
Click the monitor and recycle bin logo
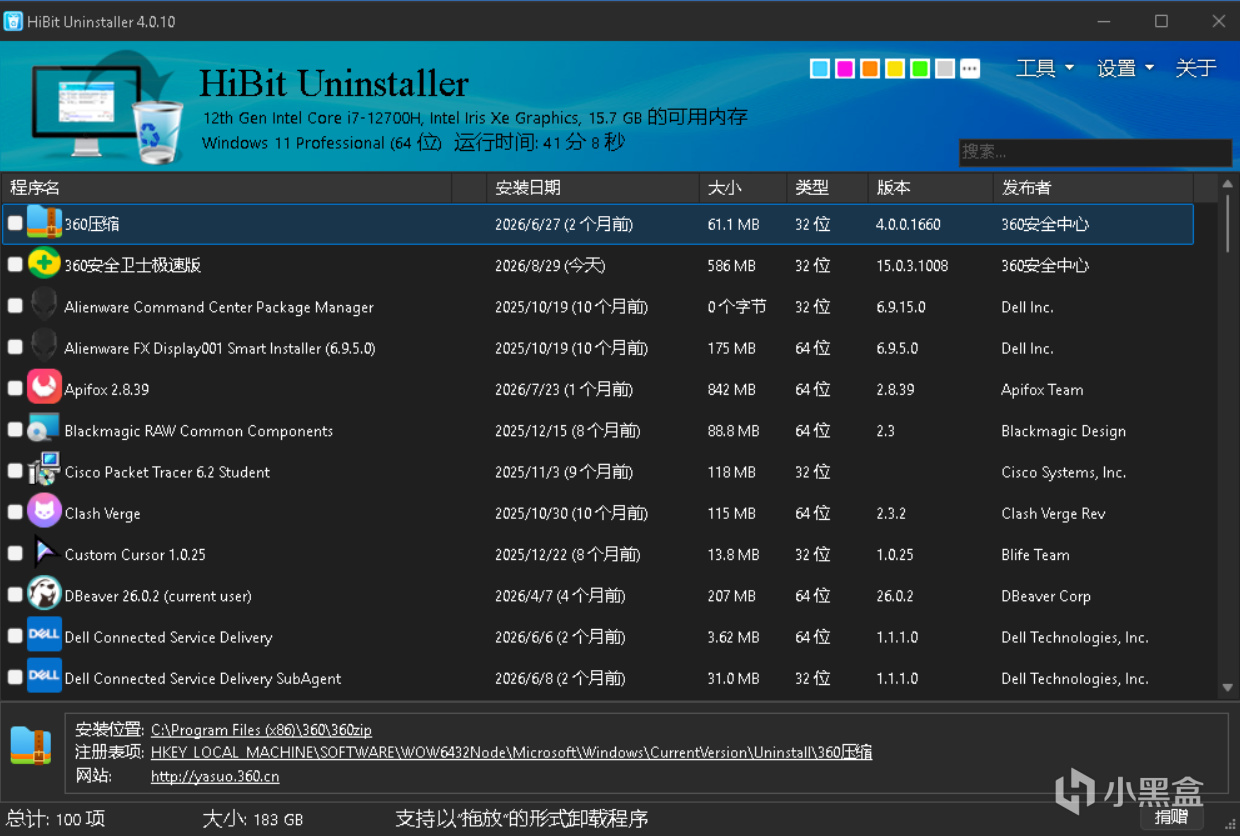(x=107, y=110)
